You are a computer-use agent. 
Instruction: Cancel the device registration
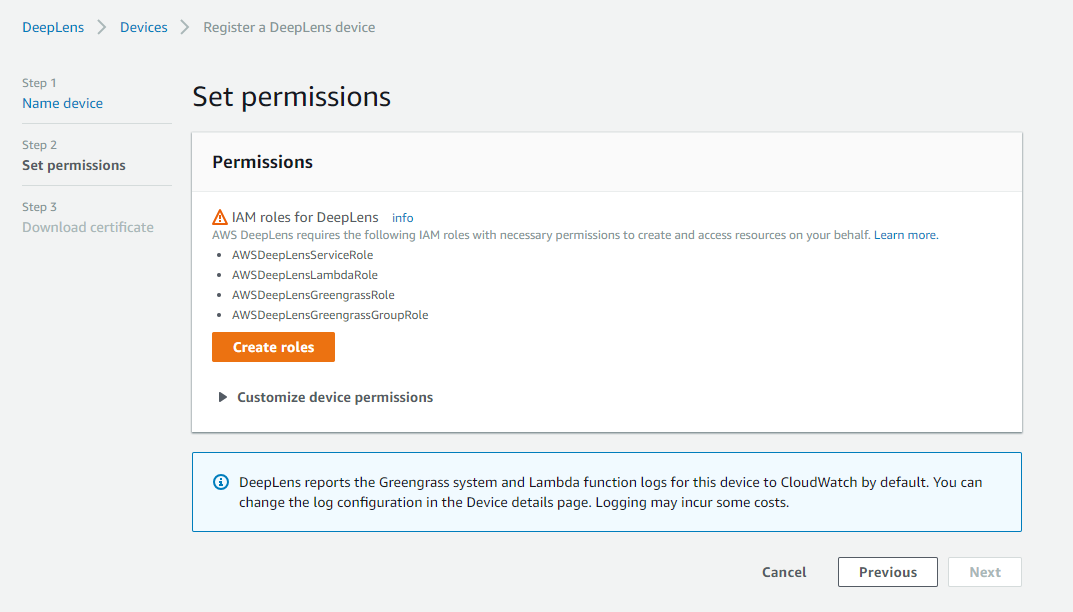tap(784, 572)
